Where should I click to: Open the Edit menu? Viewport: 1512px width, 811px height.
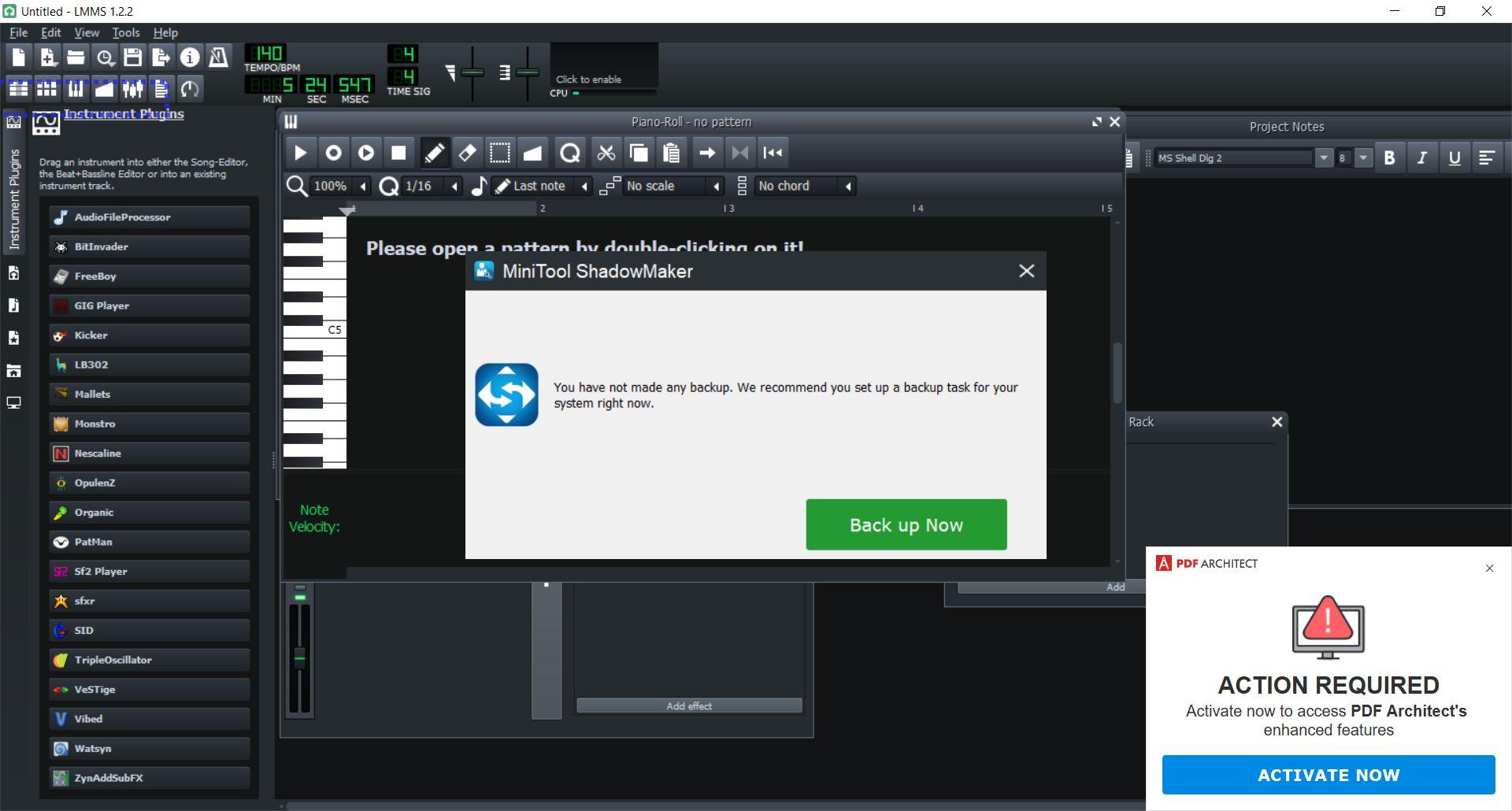coord(51,32)
